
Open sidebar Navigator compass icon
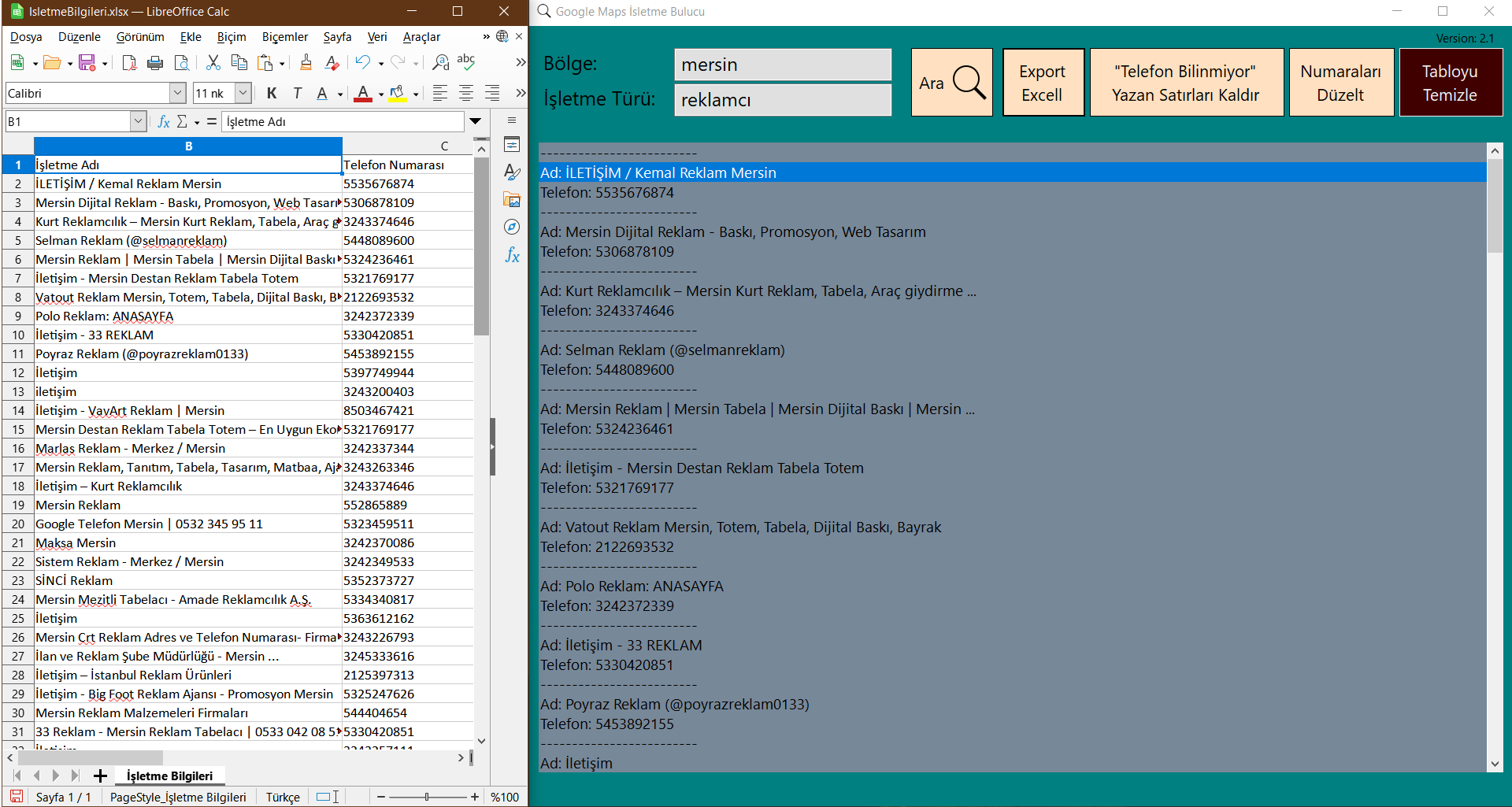click(512, 227)
